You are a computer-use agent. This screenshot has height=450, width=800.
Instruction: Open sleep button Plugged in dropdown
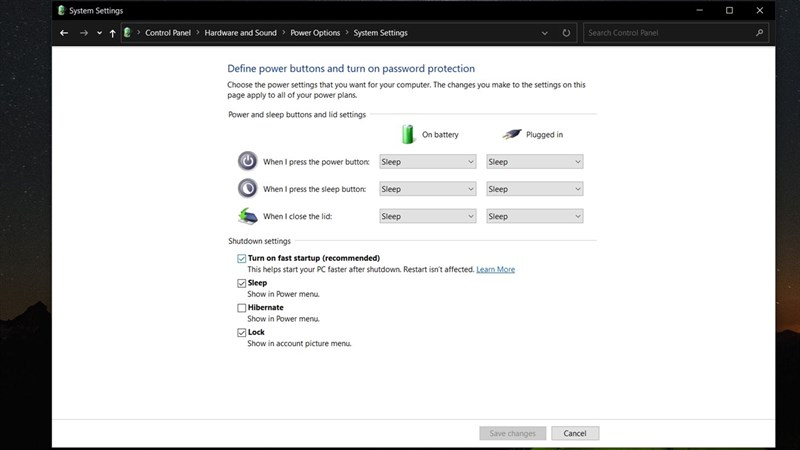534,189
